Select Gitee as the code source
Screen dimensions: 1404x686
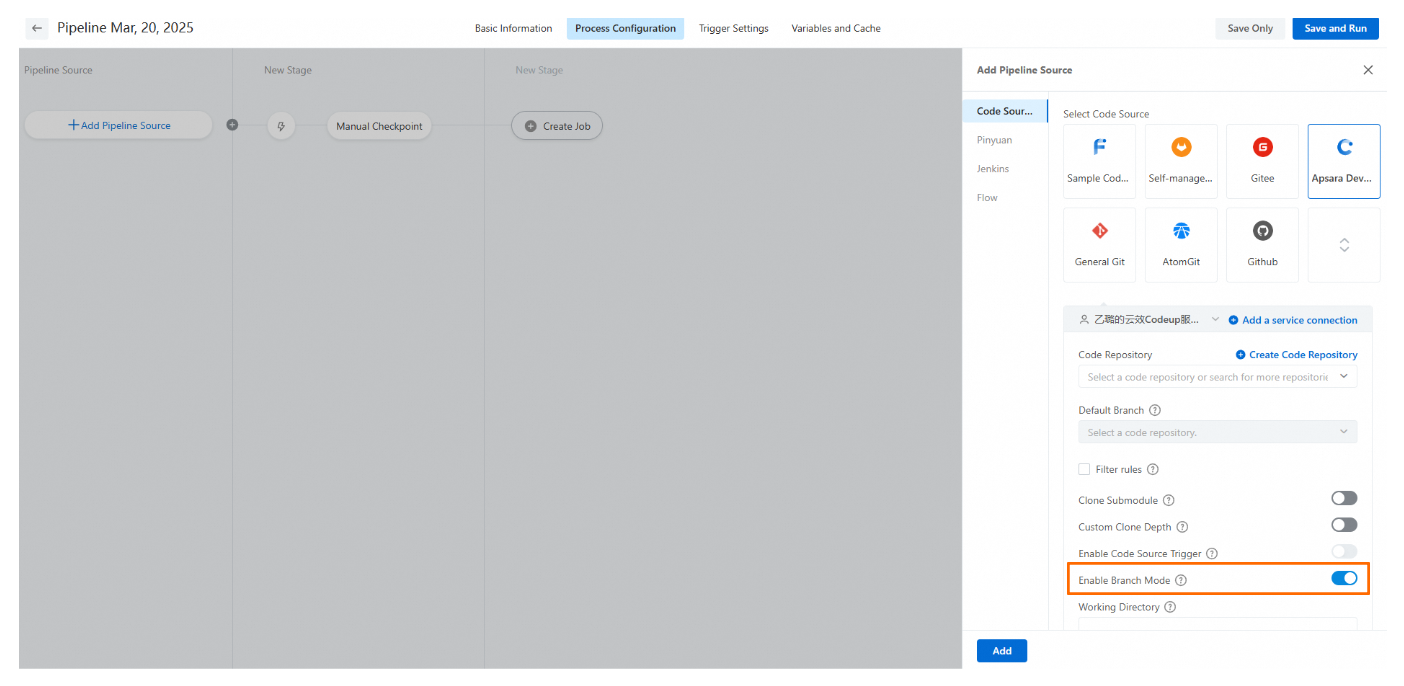(1262, 161)
